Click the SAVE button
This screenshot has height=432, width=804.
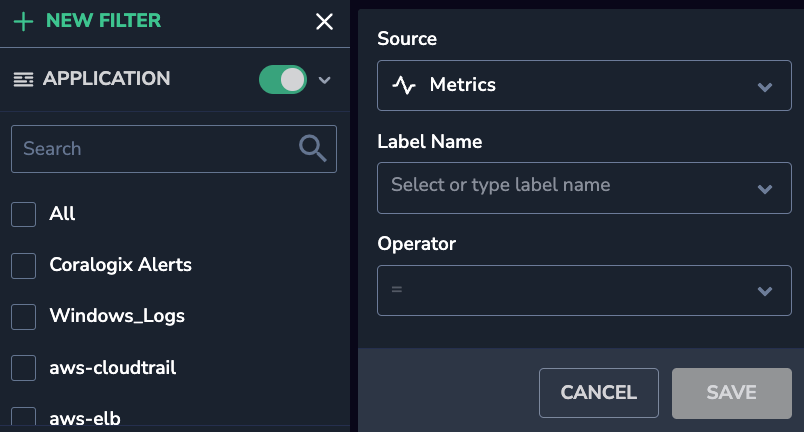[732, 393]
